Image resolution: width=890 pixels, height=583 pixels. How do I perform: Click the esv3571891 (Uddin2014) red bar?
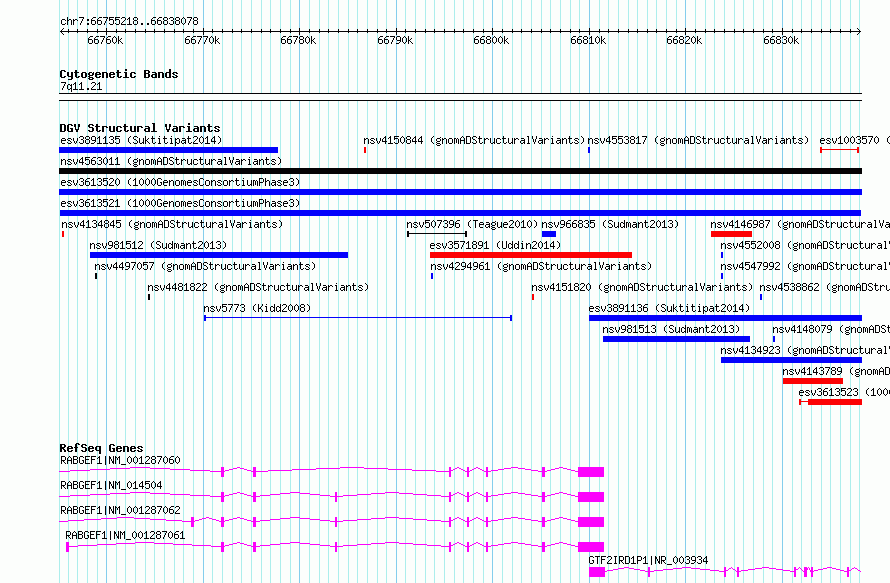[x=531, y=255]
